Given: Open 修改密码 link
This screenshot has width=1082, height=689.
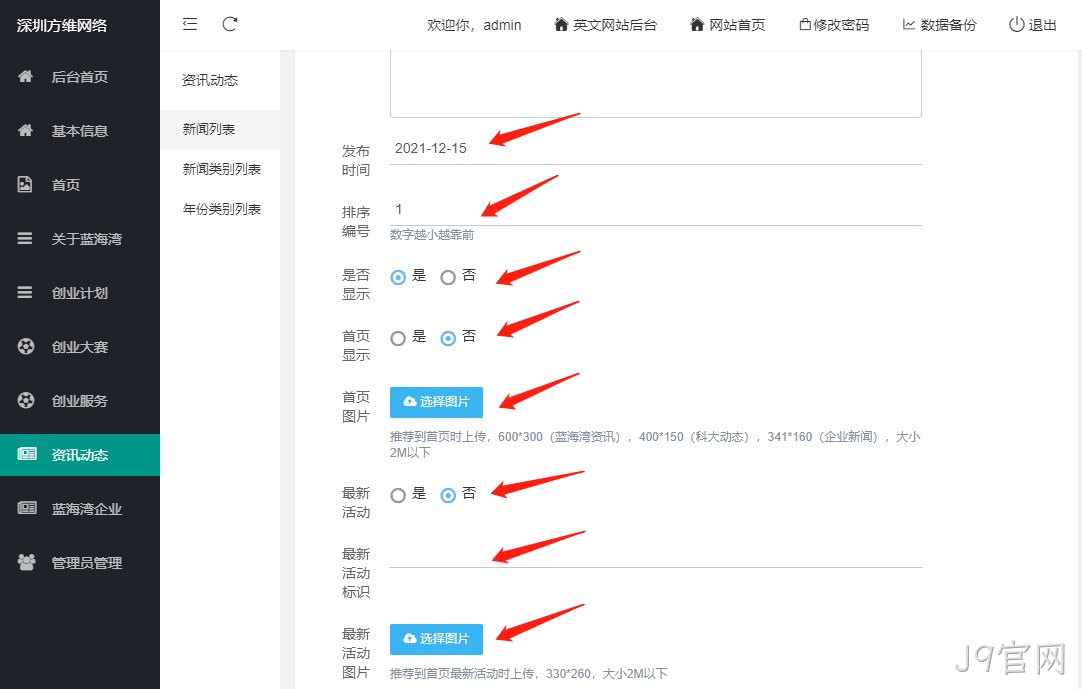Looking at the screenshot, I should click(834, 25).
